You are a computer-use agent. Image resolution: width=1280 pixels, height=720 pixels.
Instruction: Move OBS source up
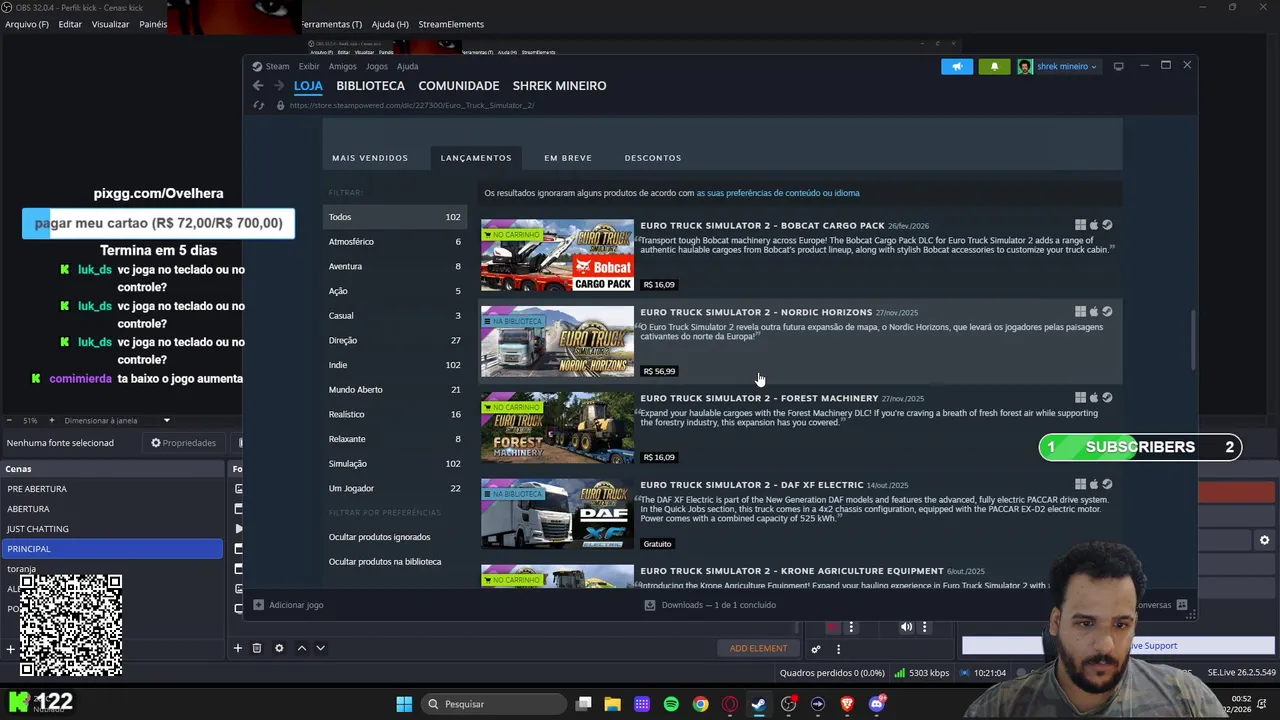coord(301,648)
